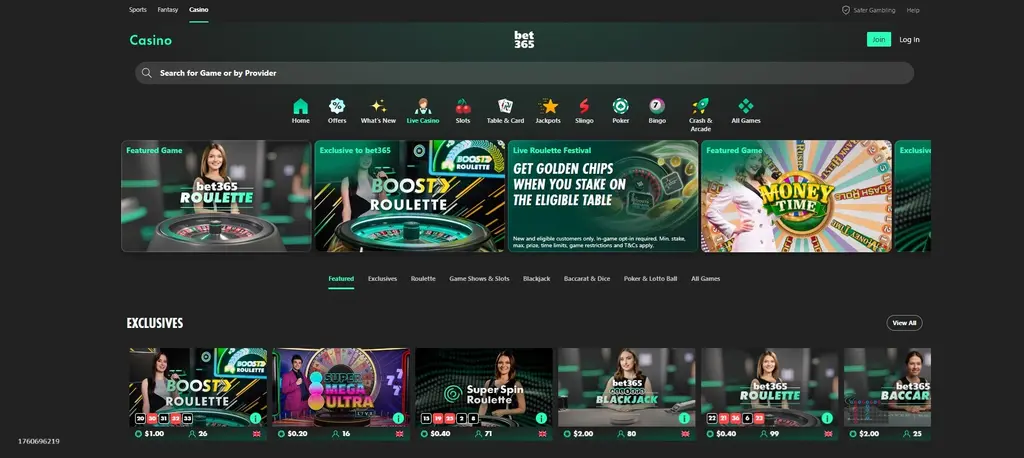This screenshot has width=1024, height=458.
Task: Select the Baccarat & Dice tab
Action: [x=587, y=279]
